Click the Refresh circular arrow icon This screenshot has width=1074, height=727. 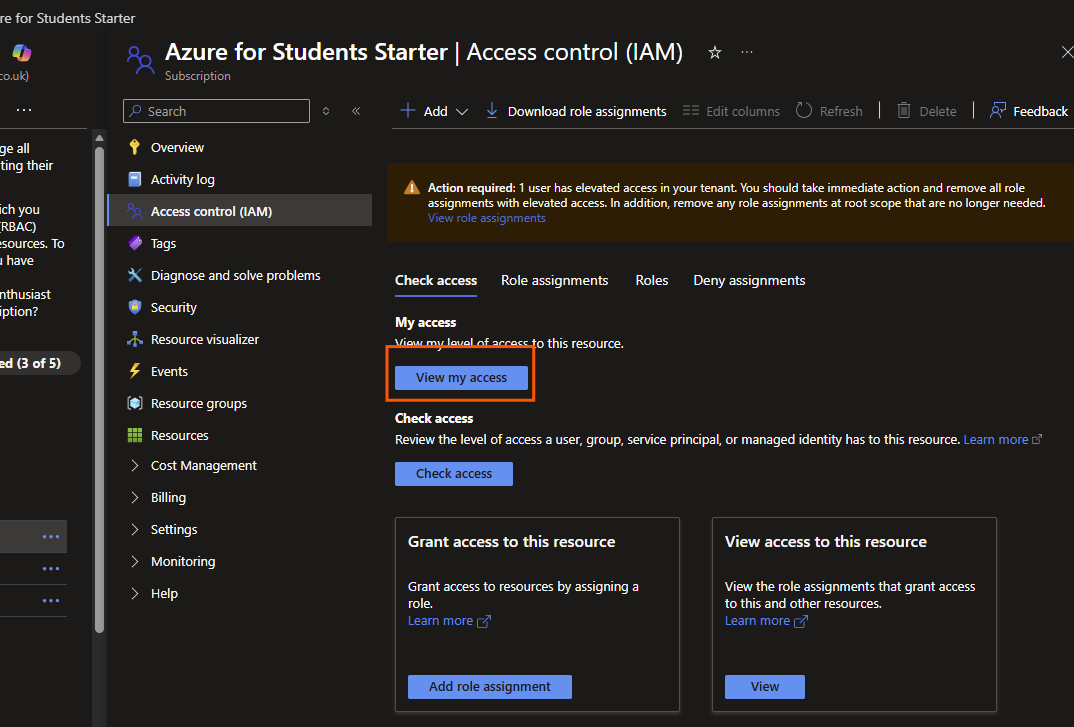coord(804,110)
